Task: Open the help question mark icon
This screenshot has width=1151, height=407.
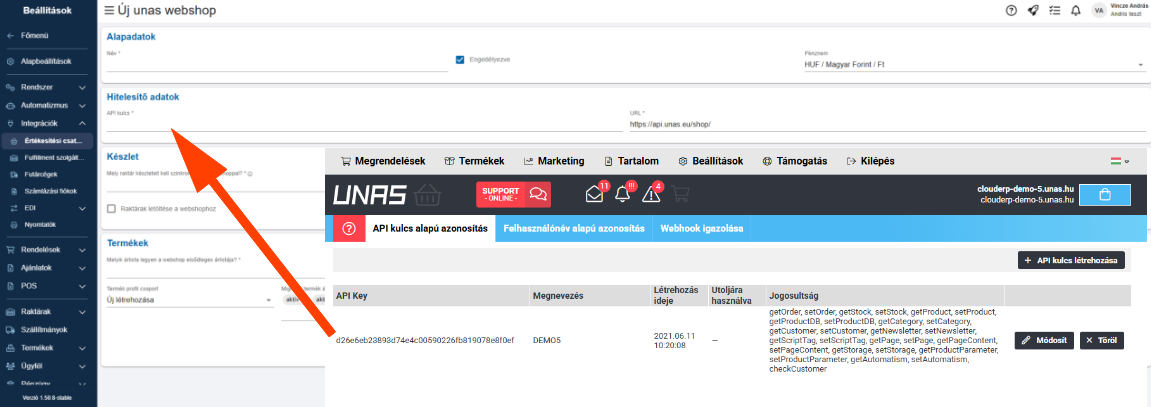Action: (1011, 10)
